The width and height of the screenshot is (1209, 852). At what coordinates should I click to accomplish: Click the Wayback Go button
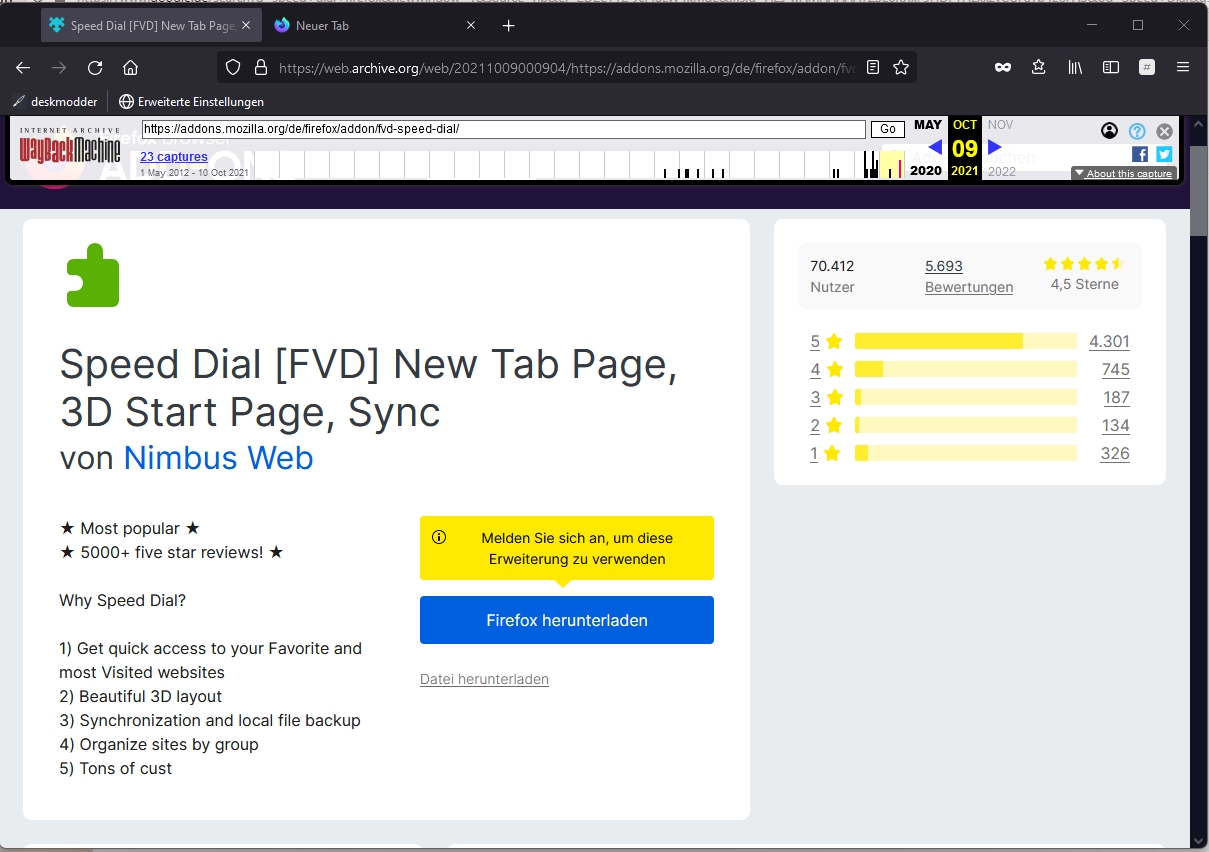[x=888, y=129]
